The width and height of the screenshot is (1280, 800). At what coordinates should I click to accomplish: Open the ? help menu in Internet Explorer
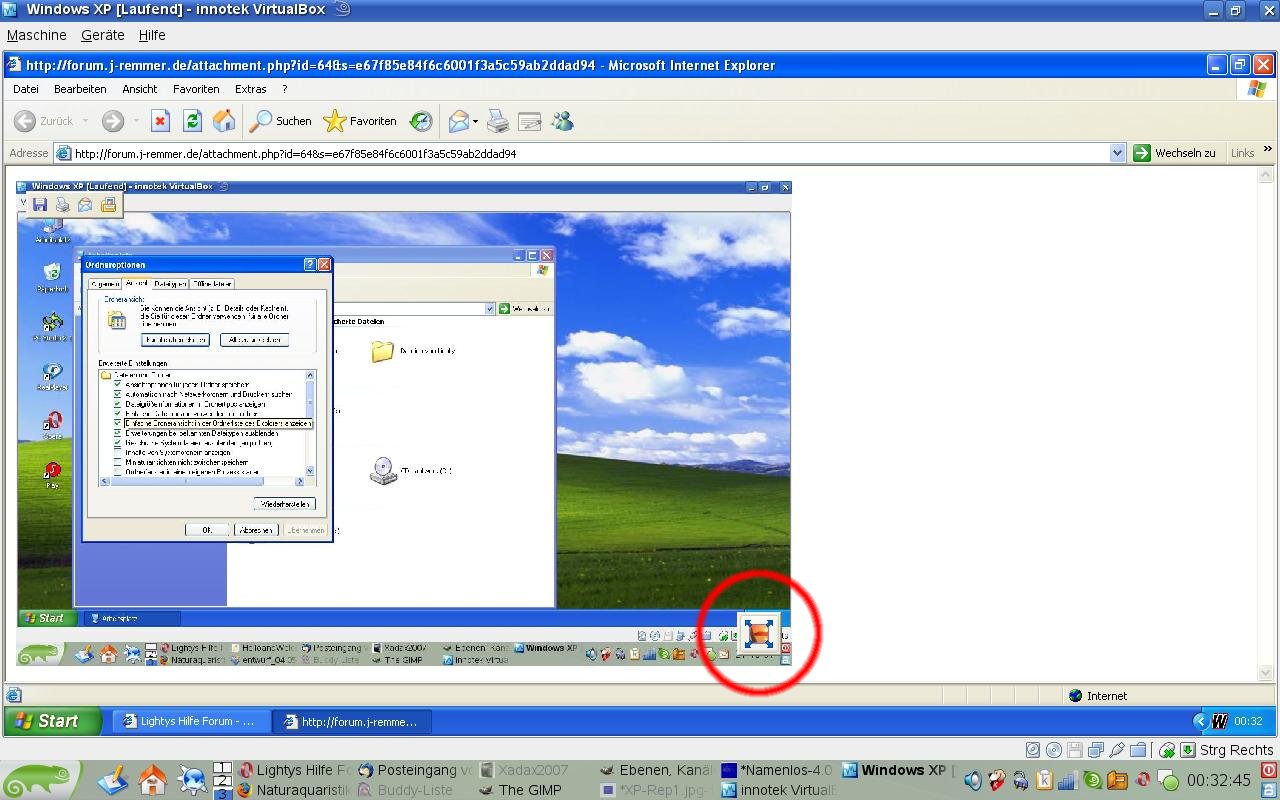[x=285, y=89]
